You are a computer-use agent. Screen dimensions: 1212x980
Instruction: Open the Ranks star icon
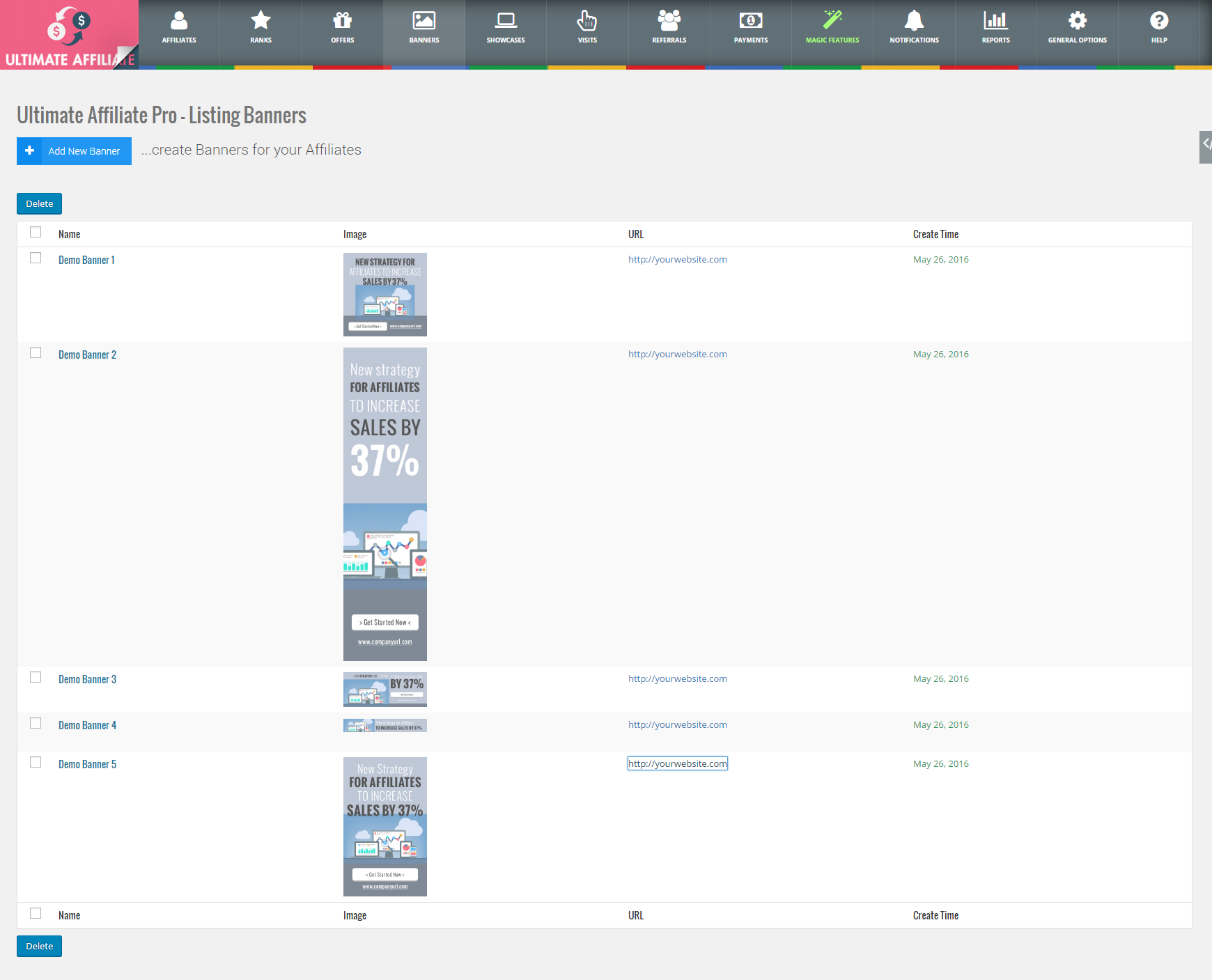click(x=261, y=21)
